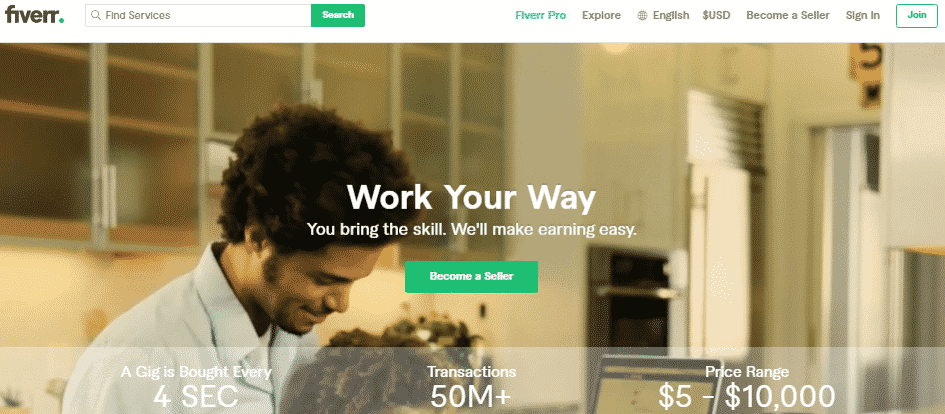Focus the Find Services search field
The height and width of the screenshot is (414, 945).
coord(198,15)
